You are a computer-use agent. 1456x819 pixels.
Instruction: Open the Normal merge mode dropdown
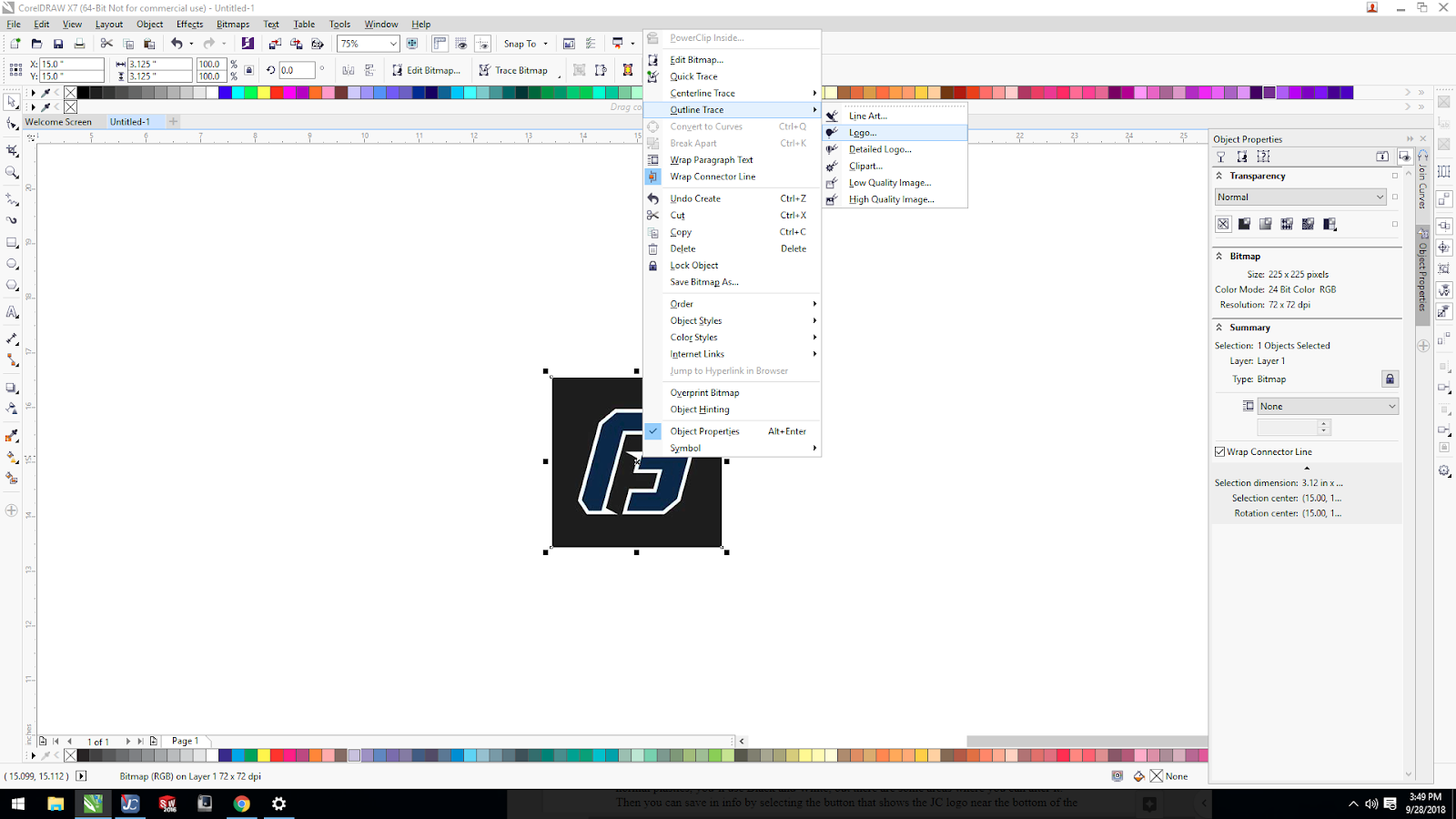tap(1300, 197)
